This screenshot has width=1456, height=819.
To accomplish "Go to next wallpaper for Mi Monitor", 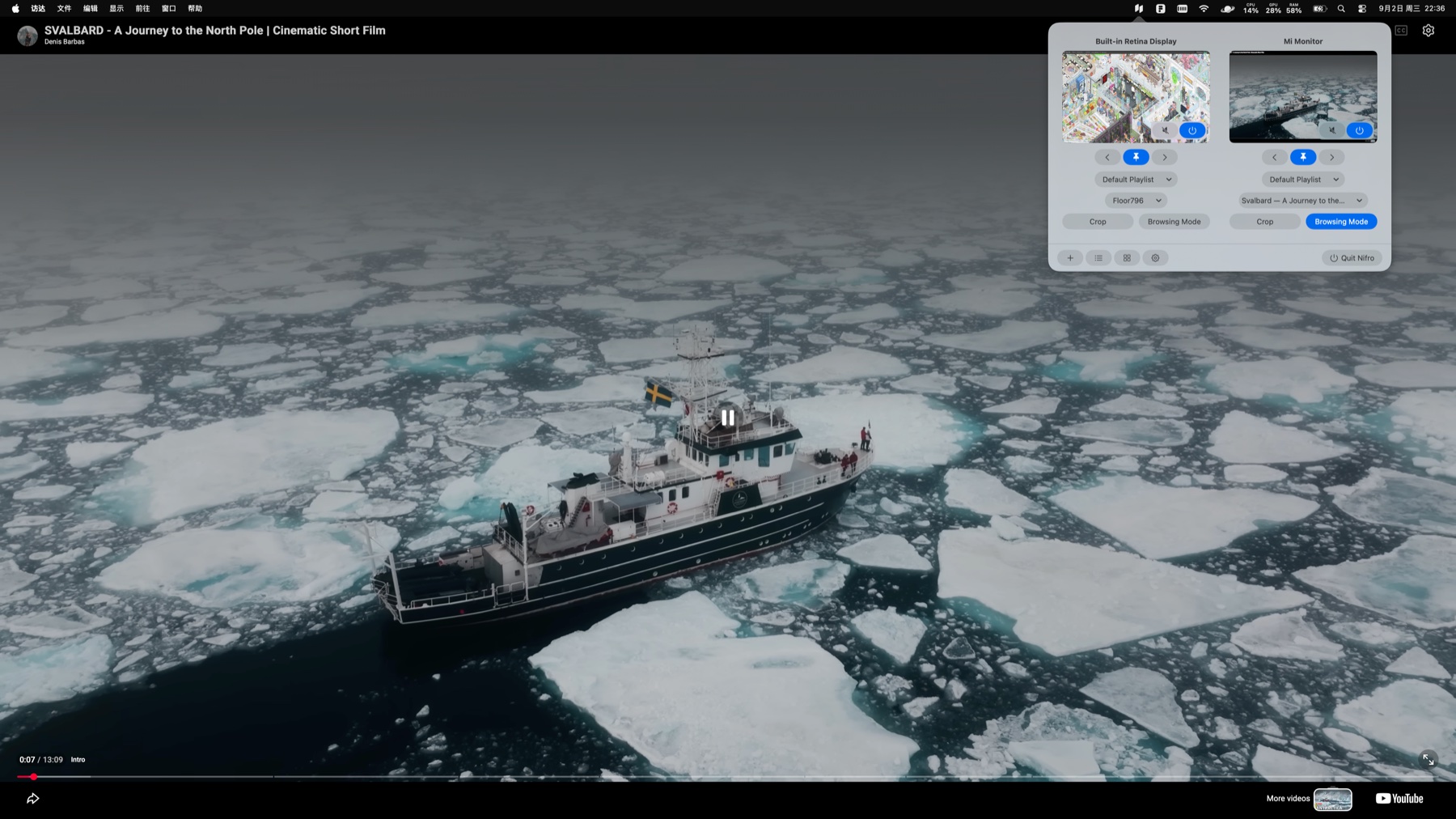I will tap(1332, 157).
